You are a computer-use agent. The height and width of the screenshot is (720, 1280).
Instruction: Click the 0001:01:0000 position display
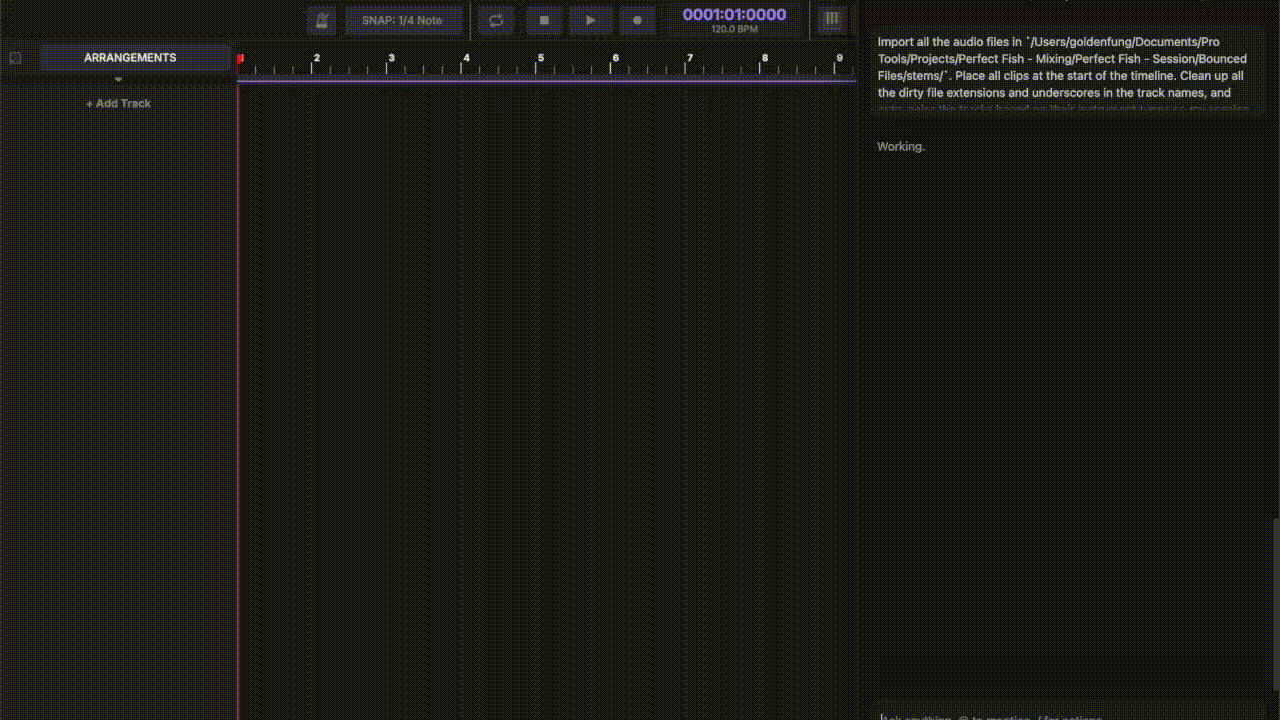[734, 15]
